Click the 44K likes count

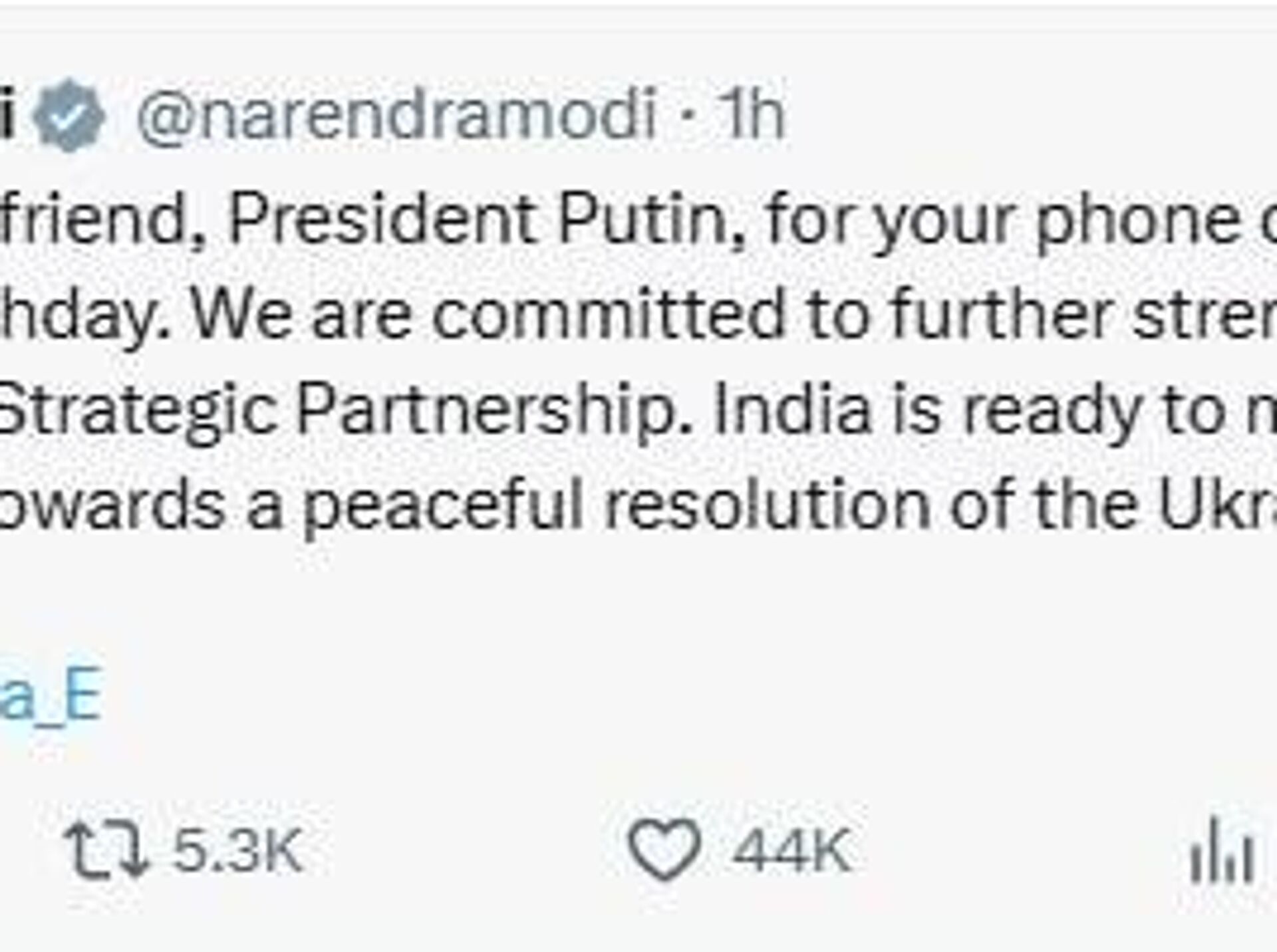(791, 850)
